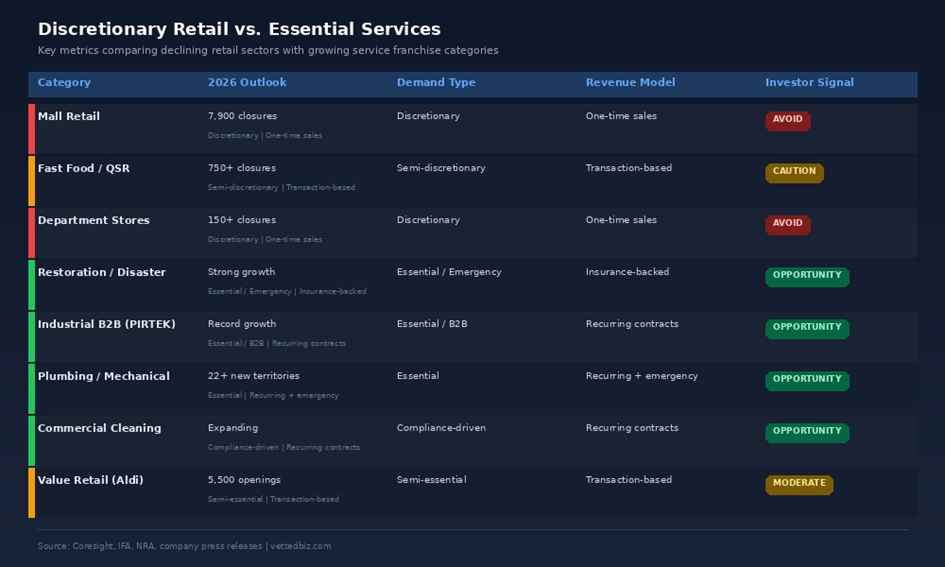Click 'Recurring contracts' revenue model for Commercial Cleaning
Screen dimensions: 945x567
point(632,428)
